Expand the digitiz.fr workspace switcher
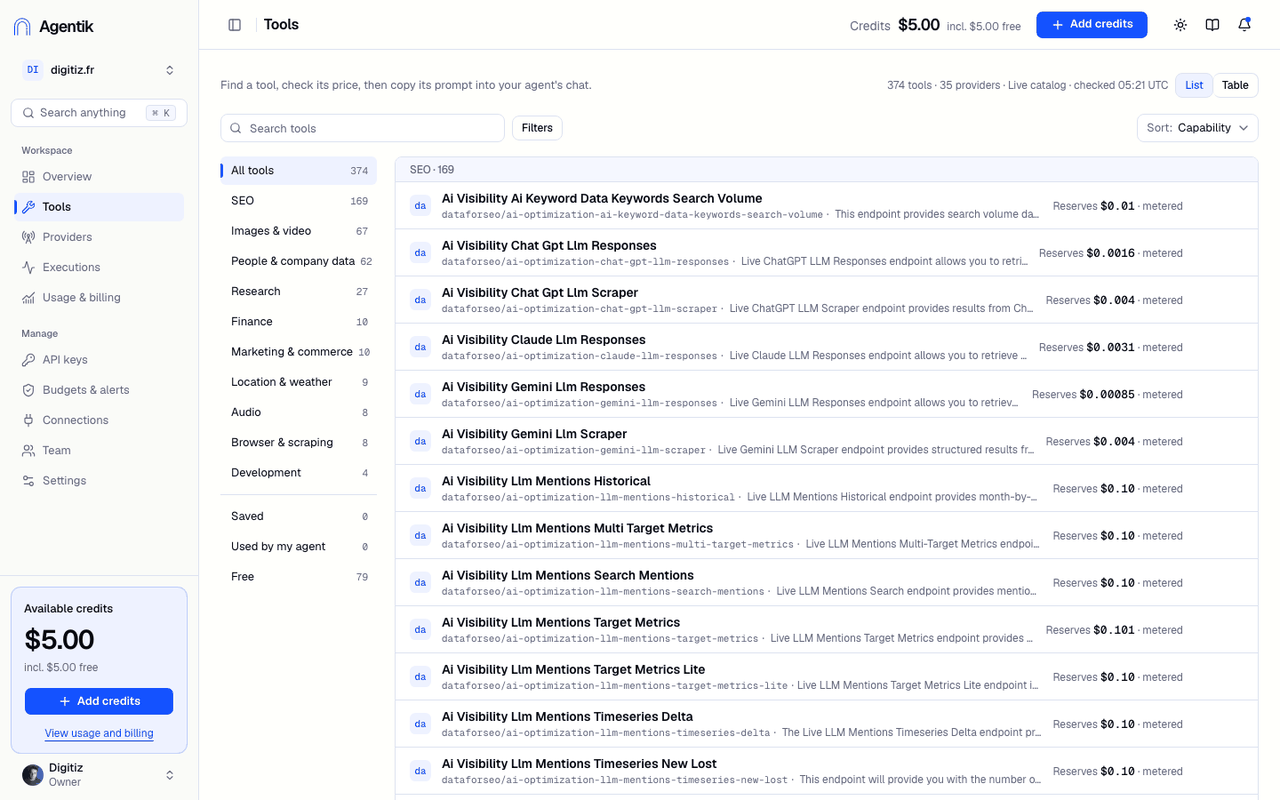Viewport: 1280px width, 800px height. click(99, 70)
